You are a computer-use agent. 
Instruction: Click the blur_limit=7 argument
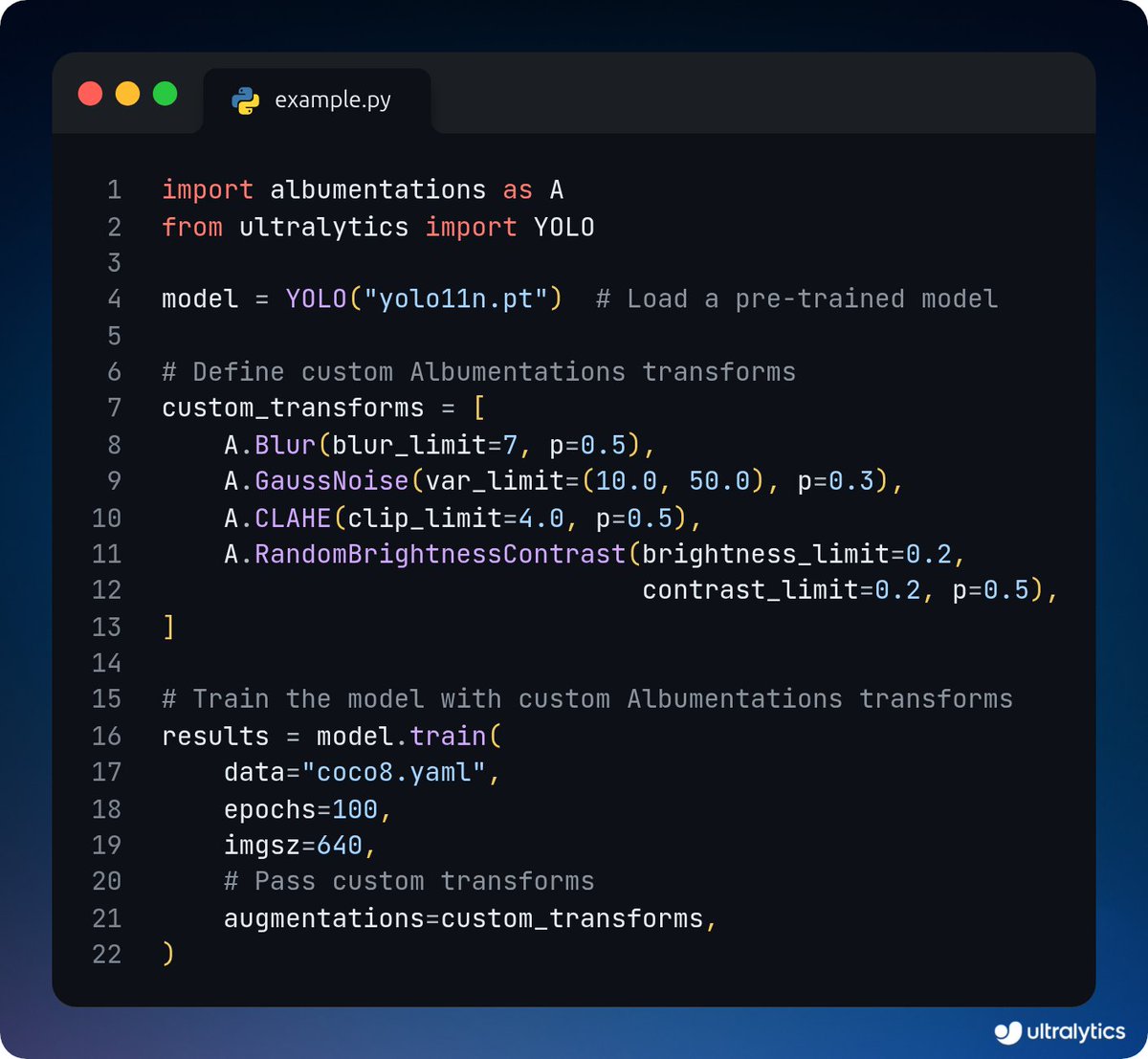425,445
